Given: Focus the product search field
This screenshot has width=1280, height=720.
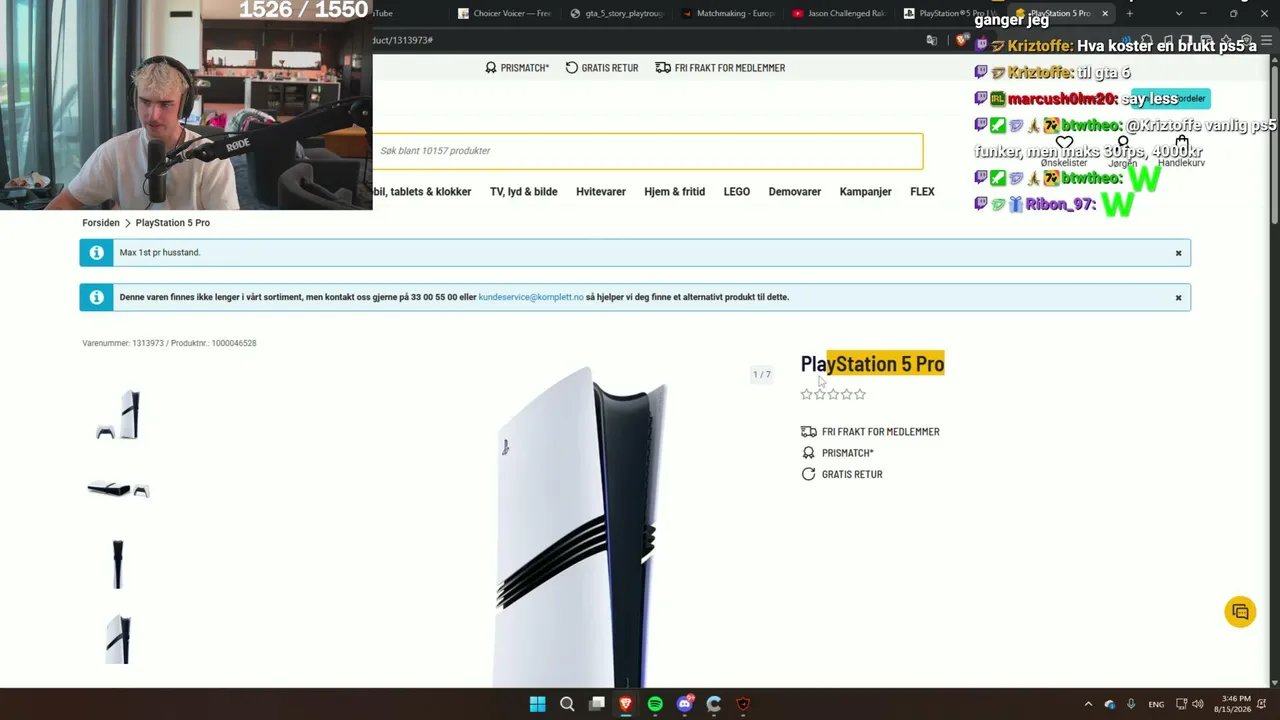Looking at the screenshot, I should click(648, 151).
